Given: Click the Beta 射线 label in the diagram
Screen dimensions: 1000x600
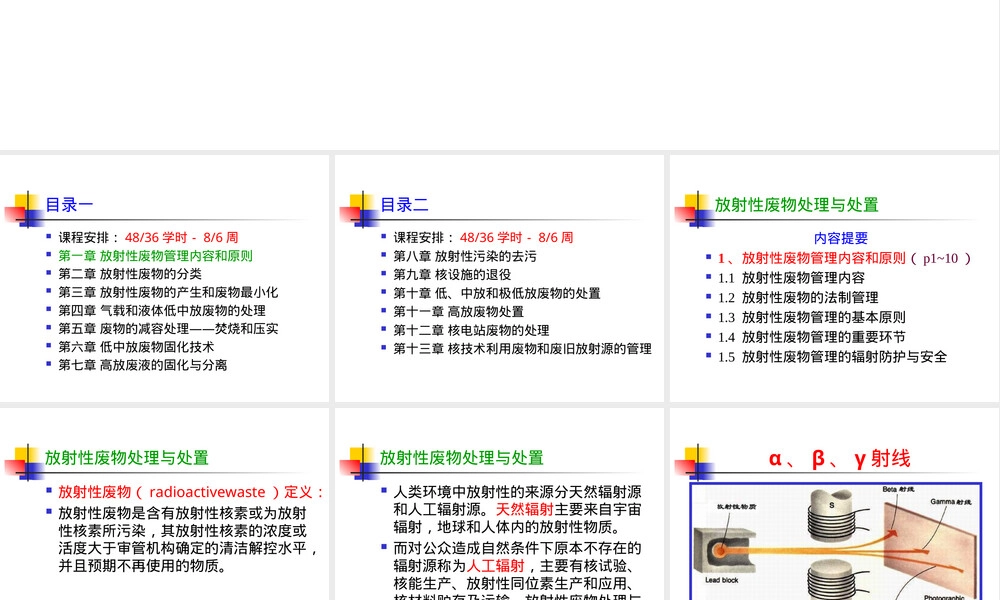Looking at the screenshot, I should click(x=898, y=489).
